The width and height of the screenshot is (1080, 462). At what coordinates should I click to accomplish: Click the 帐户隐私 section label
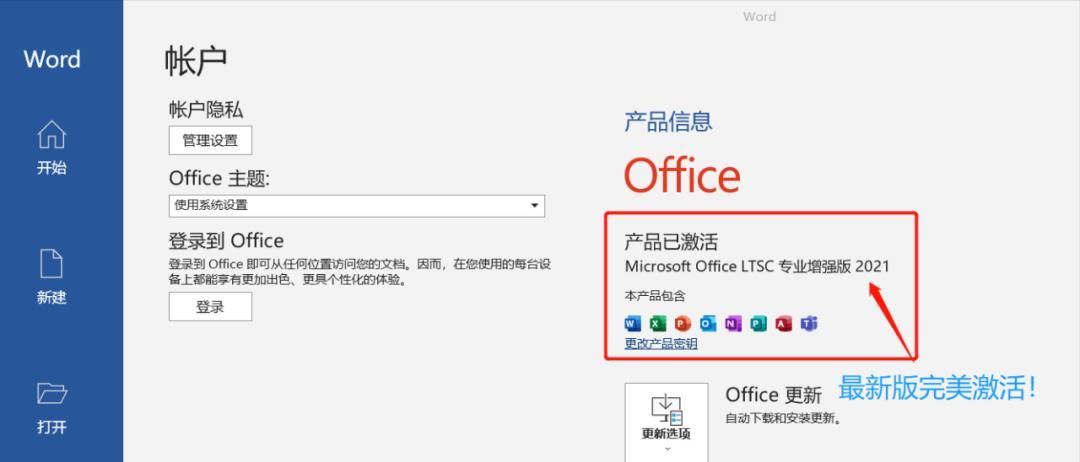pos(206,109)
